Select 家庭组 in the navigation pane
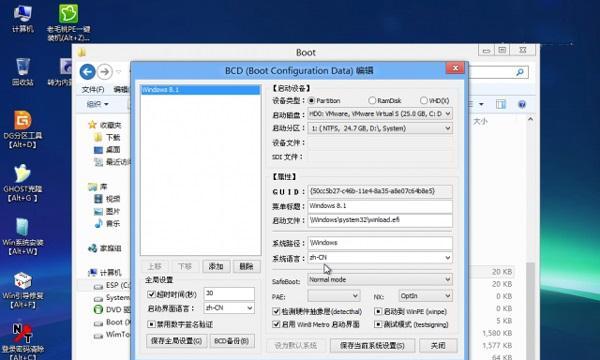The image size is (600, 360). point(104,248)
